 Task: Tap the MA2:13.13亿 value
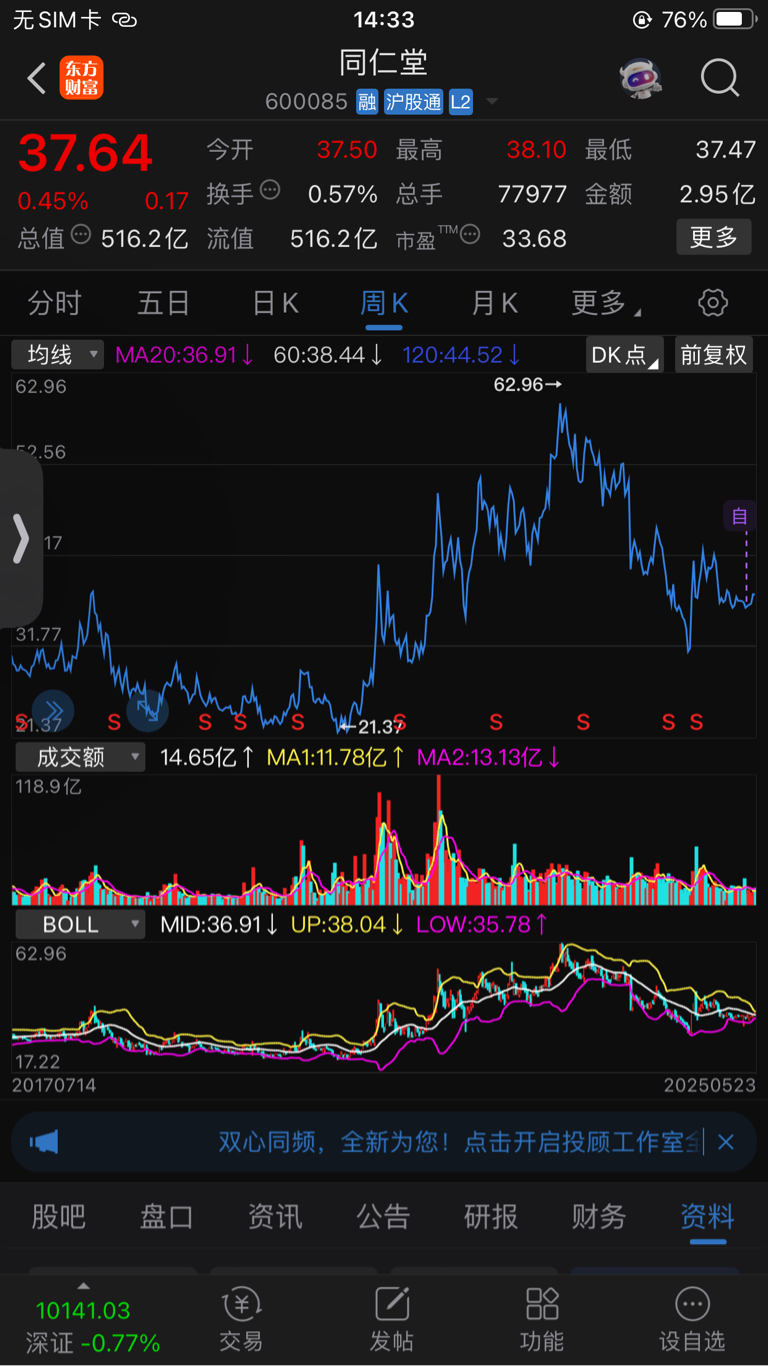tap(489, 757)
